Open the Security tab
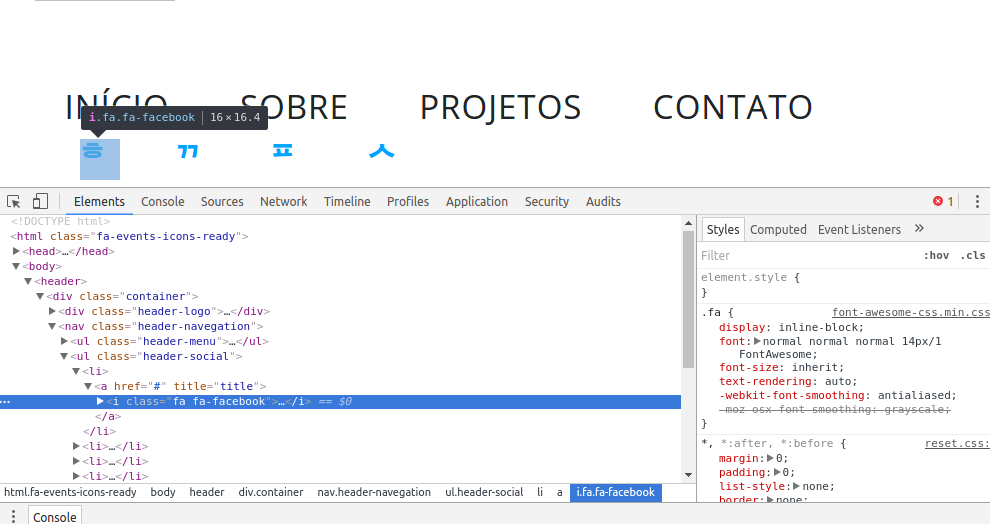 pos(546,201)
